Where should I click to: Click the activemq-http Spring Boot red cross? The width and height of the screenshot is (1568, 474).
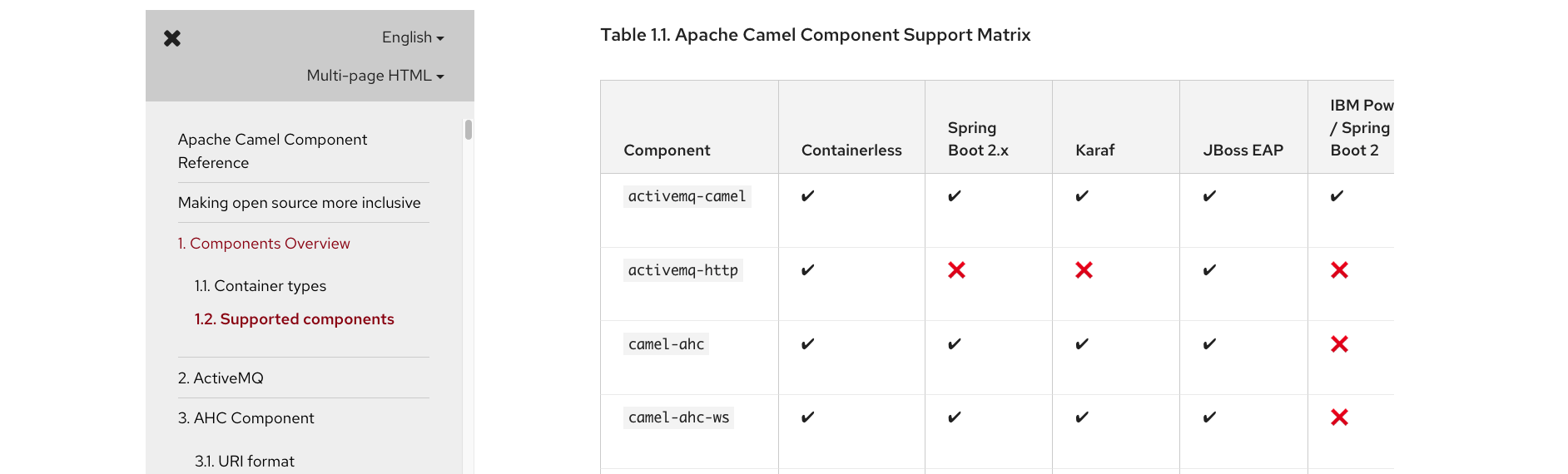click(956, 270)
